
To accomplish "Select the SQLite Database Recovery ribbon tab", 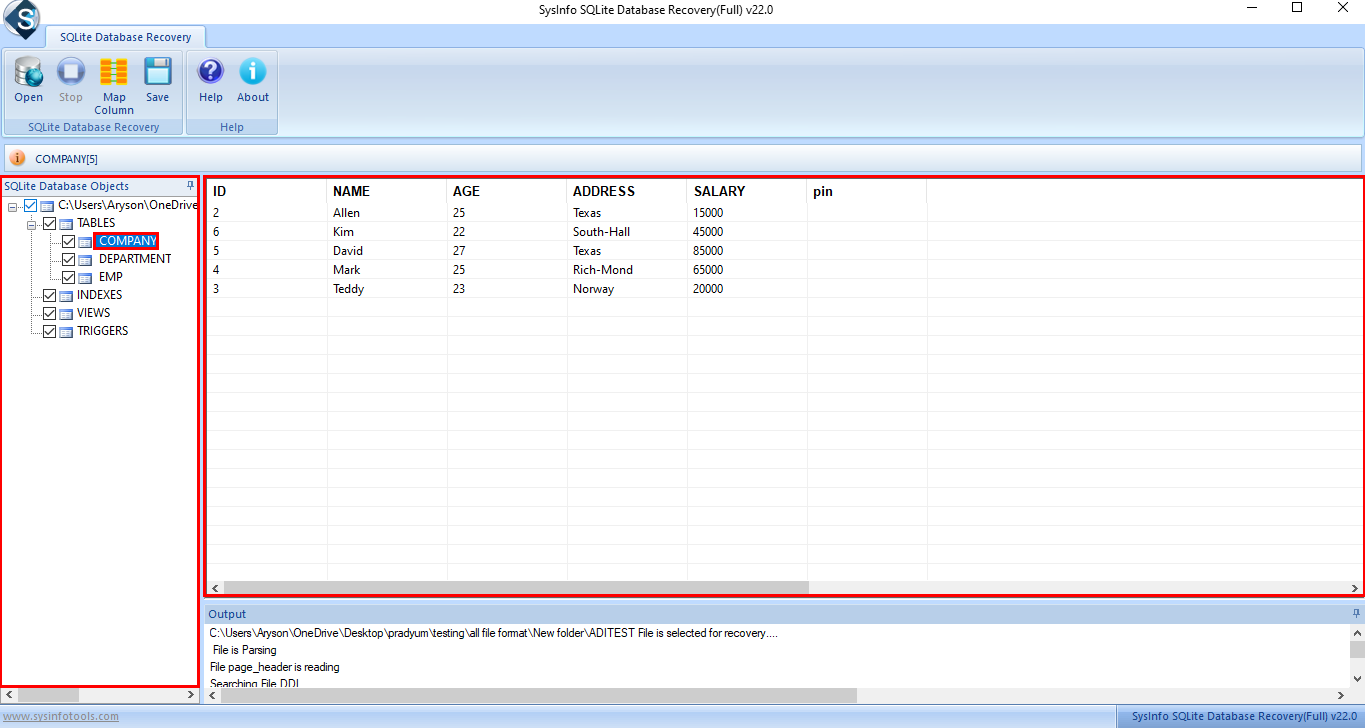I will [125, 37].
